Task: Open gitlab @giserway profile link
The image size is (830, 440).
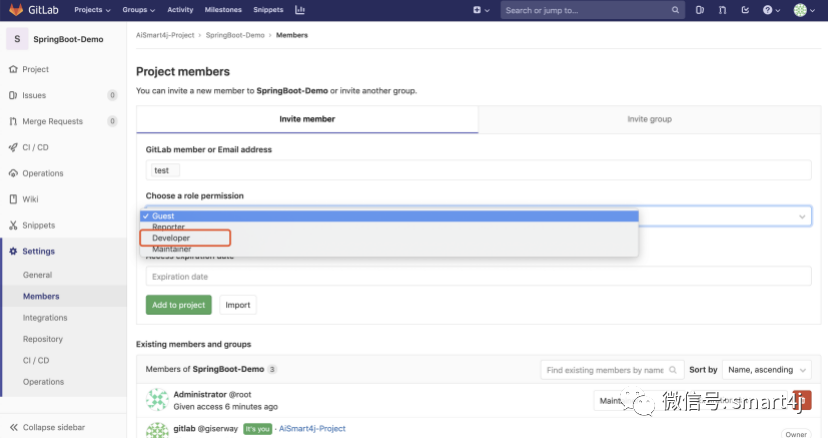Action: point(205,428)
